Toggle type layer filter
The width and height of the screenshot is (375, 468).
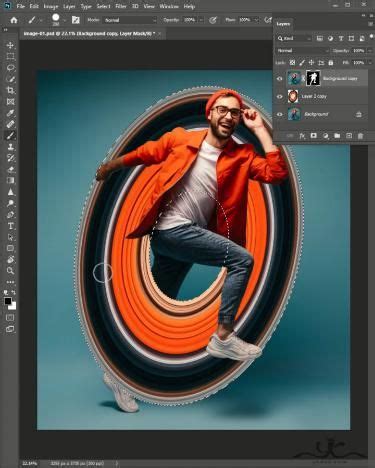341,38
